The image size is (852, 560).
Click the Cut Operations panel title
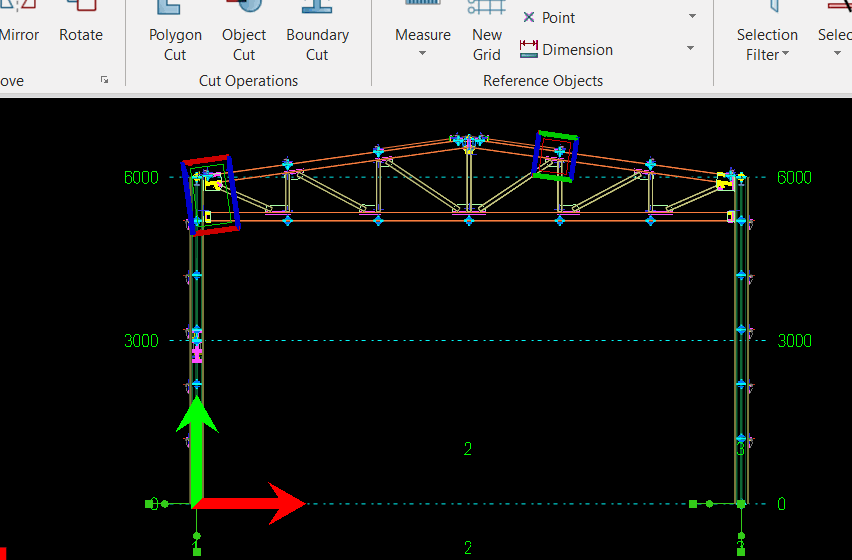pyautogui.click(x=248, y=81)
